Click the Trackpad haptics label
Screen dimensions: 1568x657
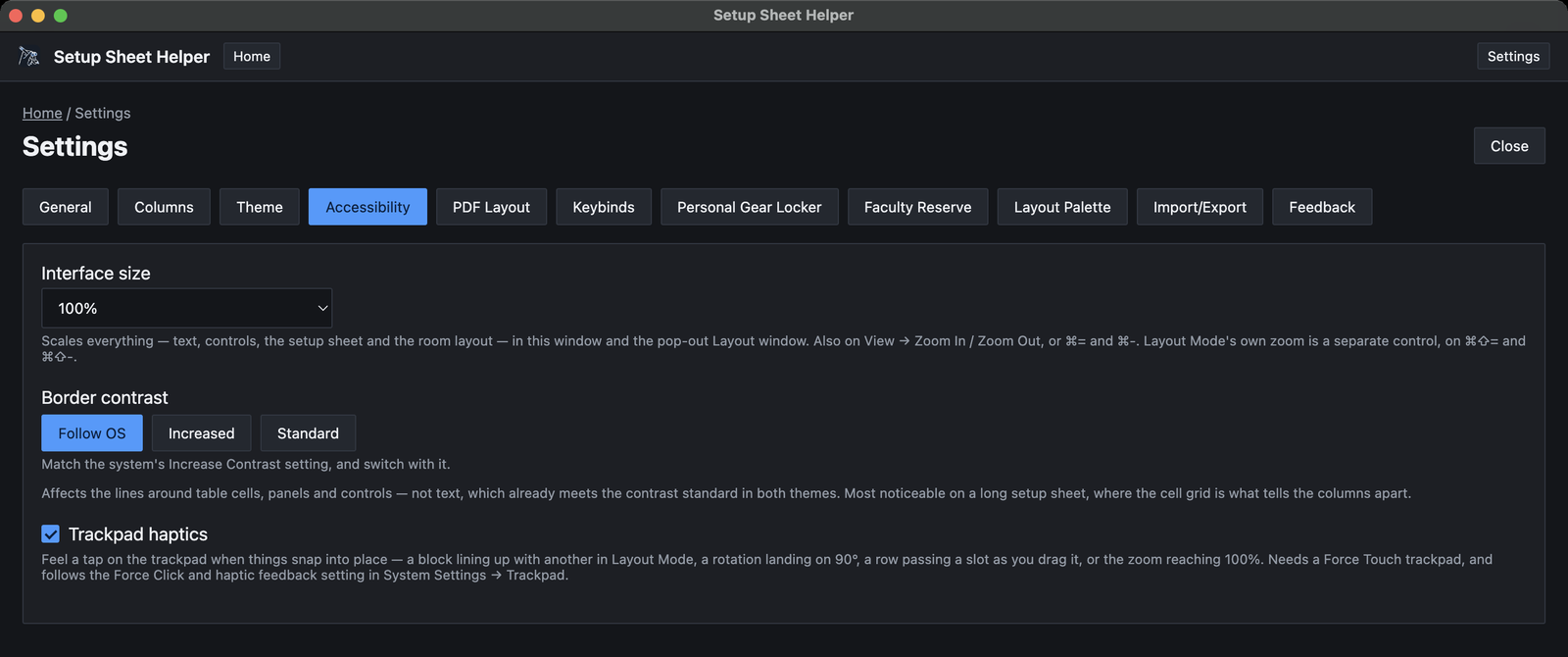point(138,534)
